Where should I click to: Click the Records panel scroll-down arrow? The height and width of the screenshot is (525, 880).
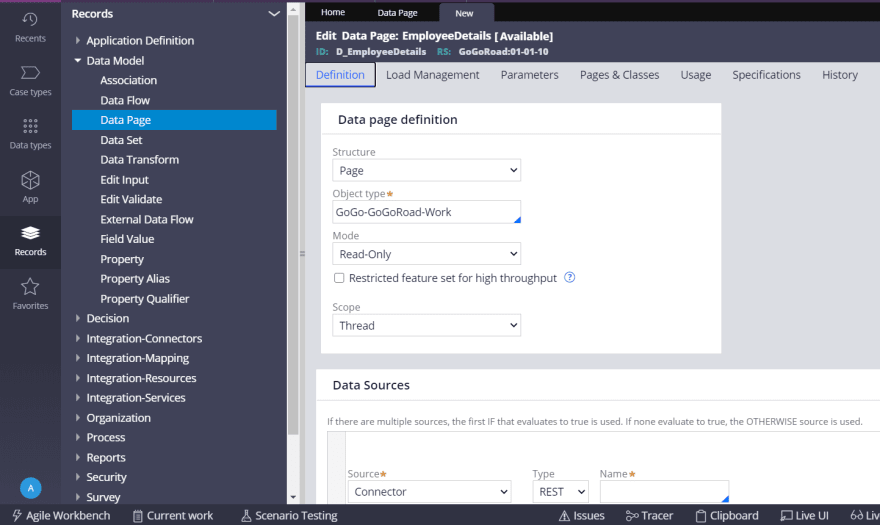tap(293, 497)
